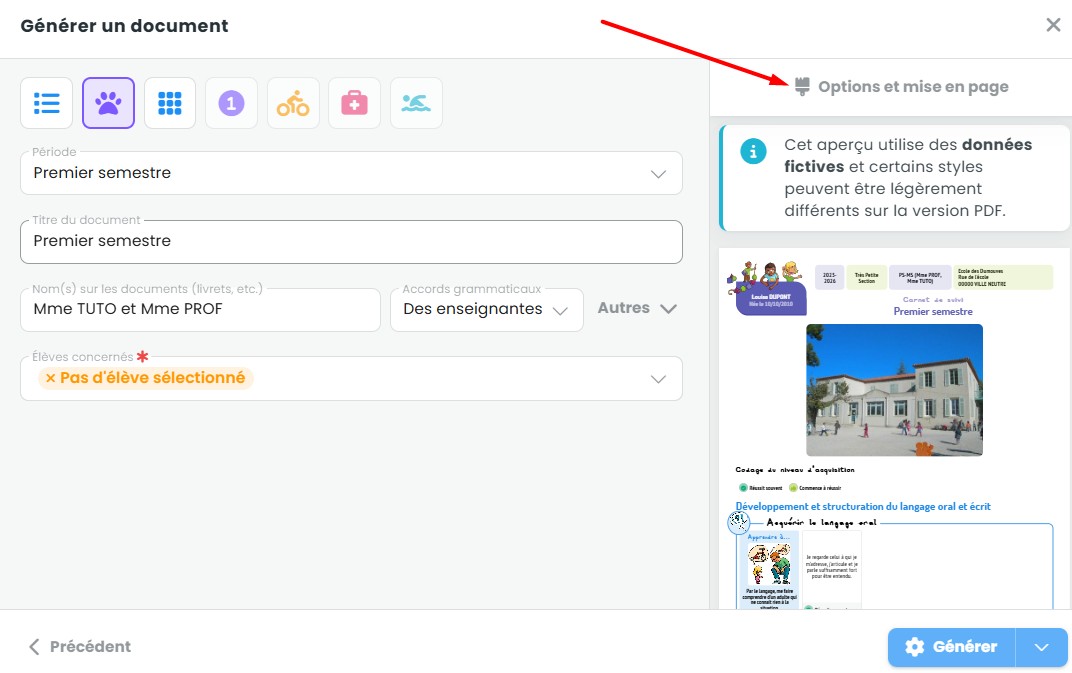Edit the Titre du document field
The image size is (1072, 673).
(x=351, y=241)
